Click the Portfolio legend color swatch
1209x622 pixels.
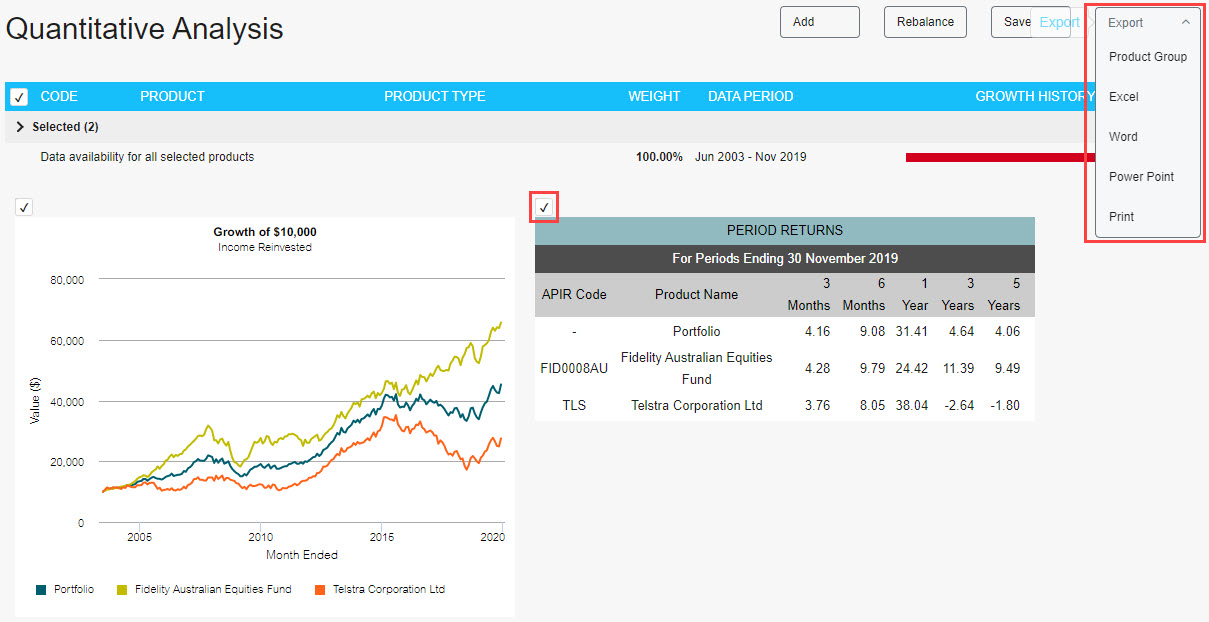(41, 590)
